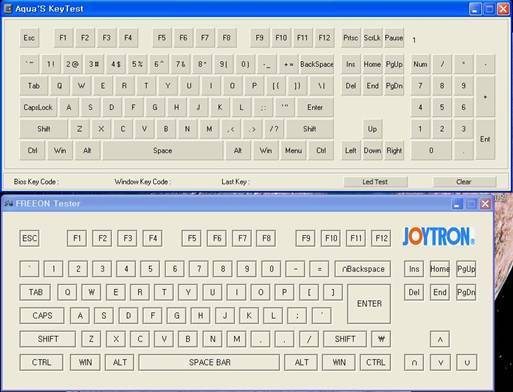Click the F12 key in Aqua'S KeyTest
The image size is (513, 392).
point(324,38)
